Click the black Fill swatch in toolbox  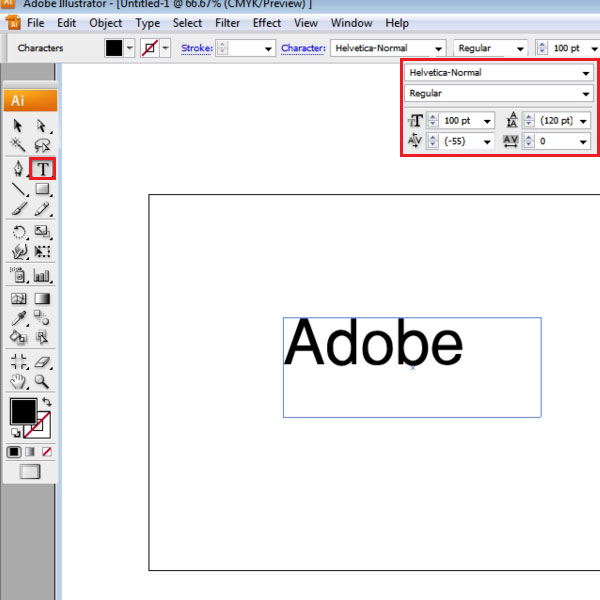click(x=23, y=411)
